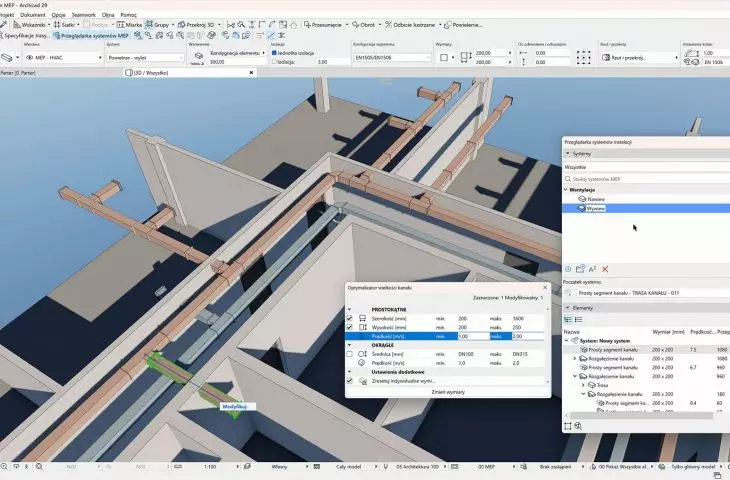This screenshot has height=480, width=730.
Task: Close the 3D / Wszystko tab
Action: (251, 73)
